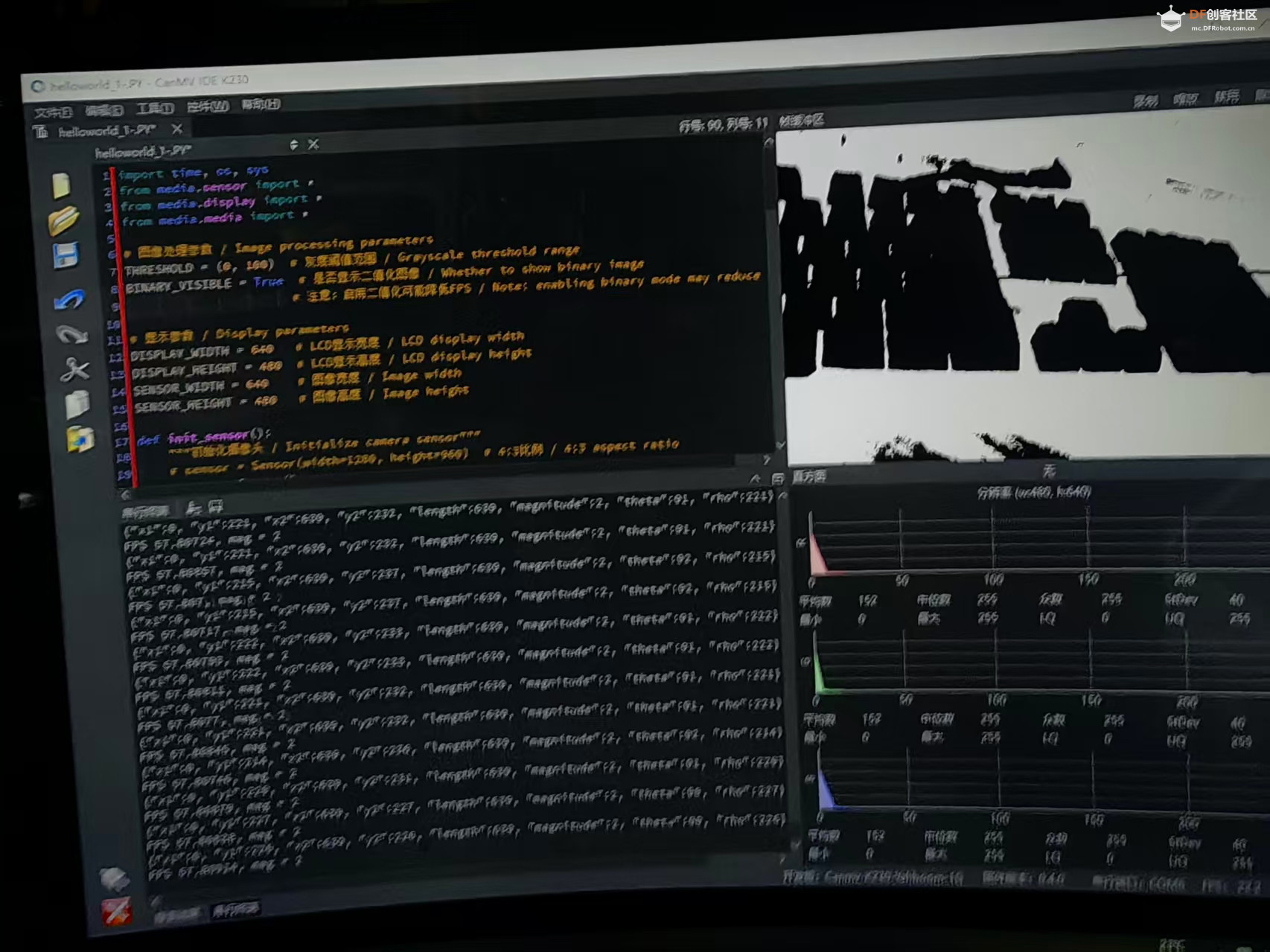Stop the running script with the red icon
Viewport: 1270px width, 952px height.
click(x=116, y=911)
